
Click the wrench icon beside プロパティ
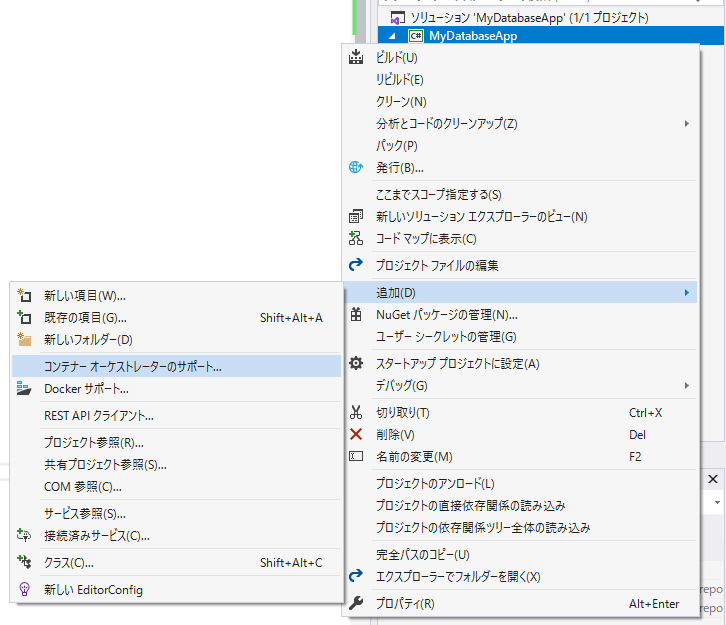pyautogui.click(x=356, y=603)
